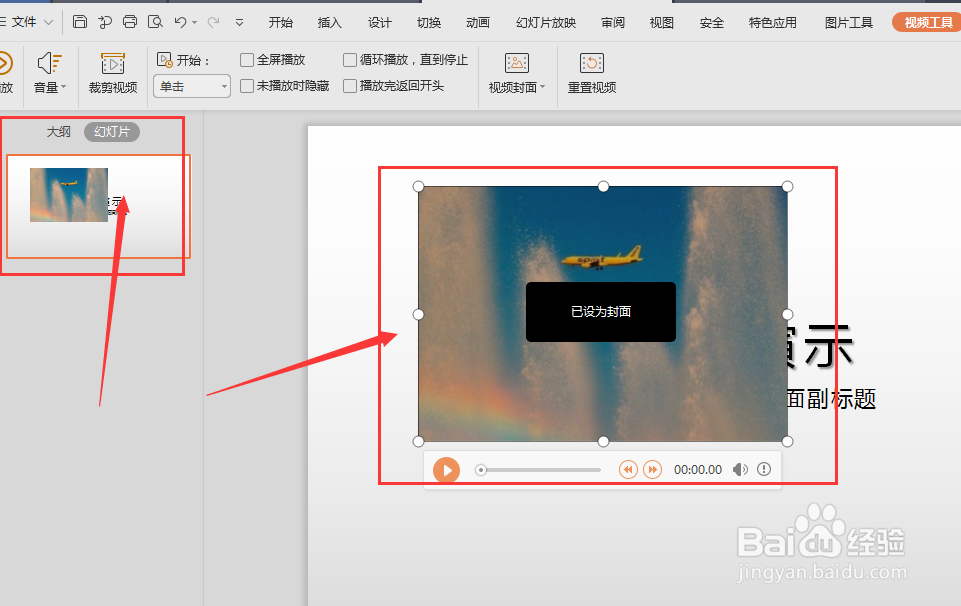This screenshot has height=606, width=961.
Task: Open the 开始 playback trigger dropdown
Action: coord(221,86)
